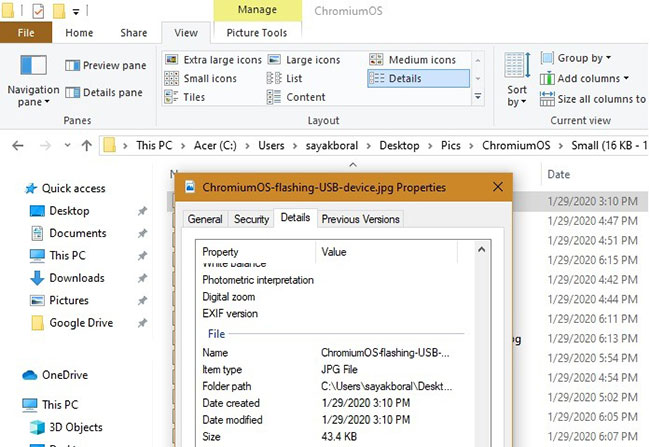Switch to the Home ribbon tab
Image resolution: width=650 pixels, height=447 pixels.
[79, 33]
